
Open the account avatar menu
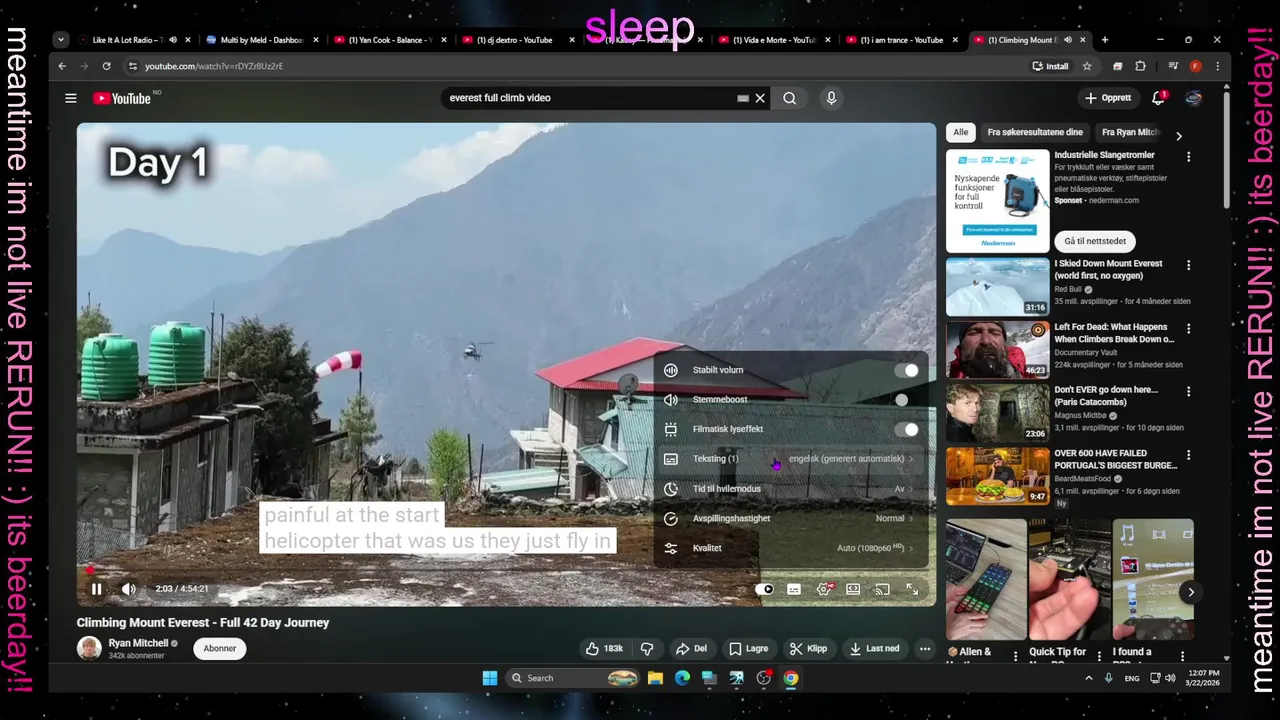[x=1194, y=98]
